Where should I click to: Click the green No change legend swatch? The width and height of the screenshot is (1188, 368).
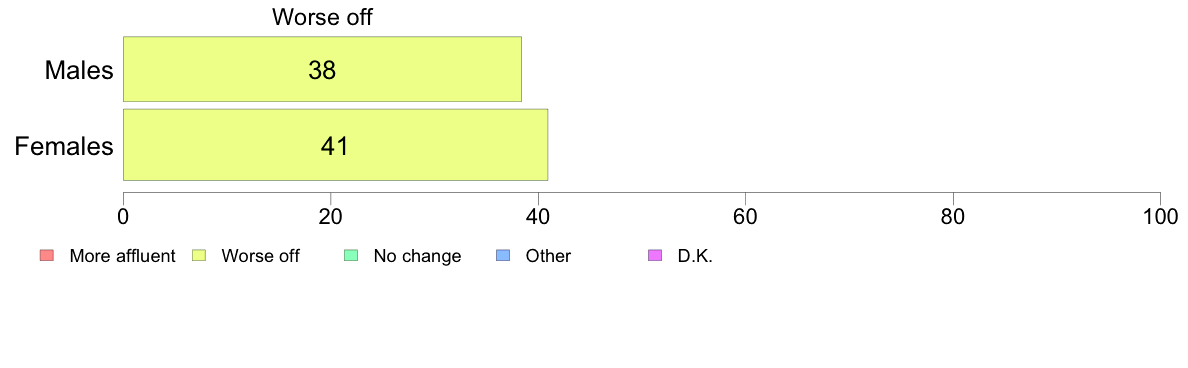[x=351, y=256]
